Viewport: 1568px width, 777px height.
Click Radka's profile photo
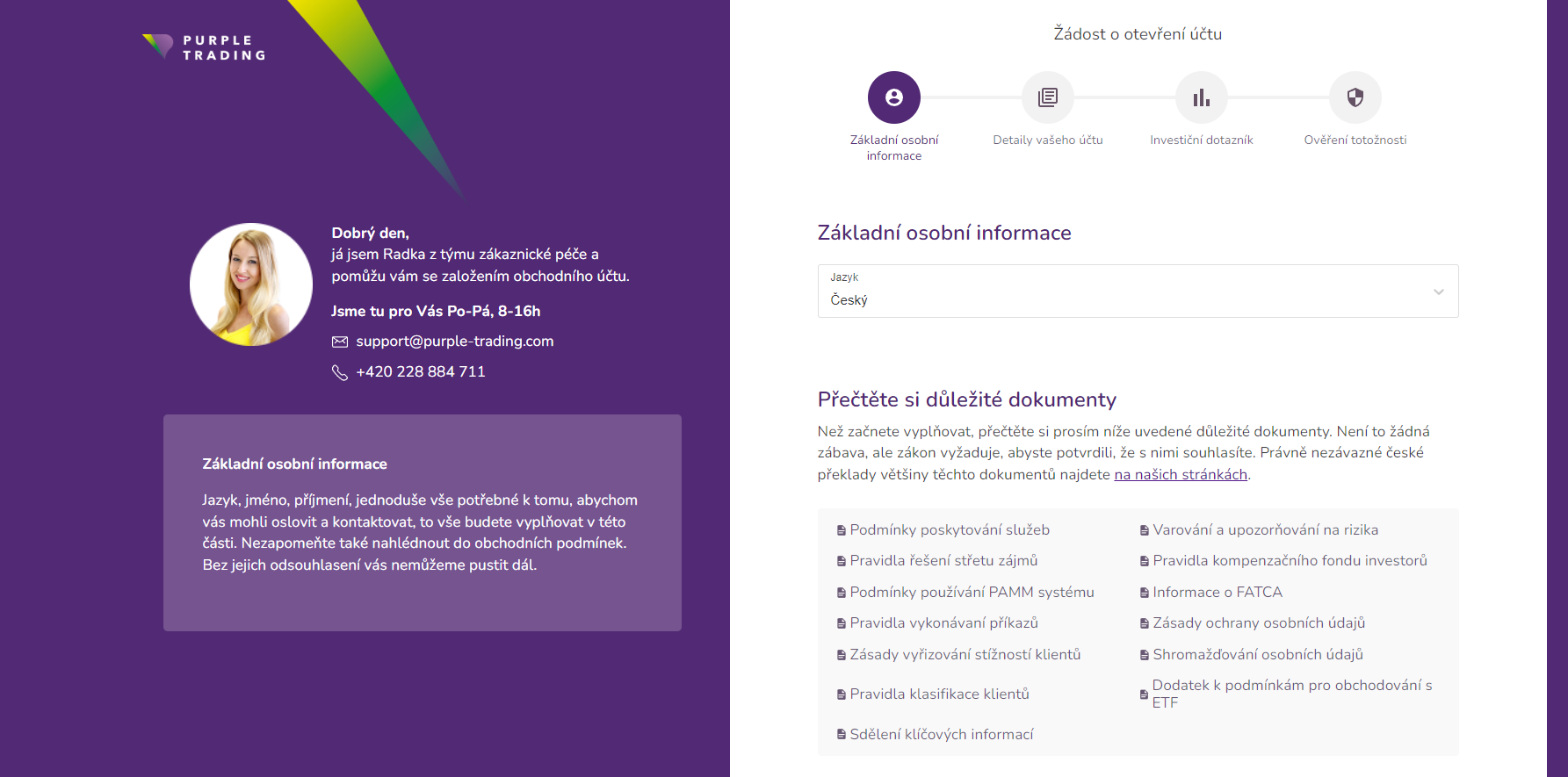[x=251, y=284]
